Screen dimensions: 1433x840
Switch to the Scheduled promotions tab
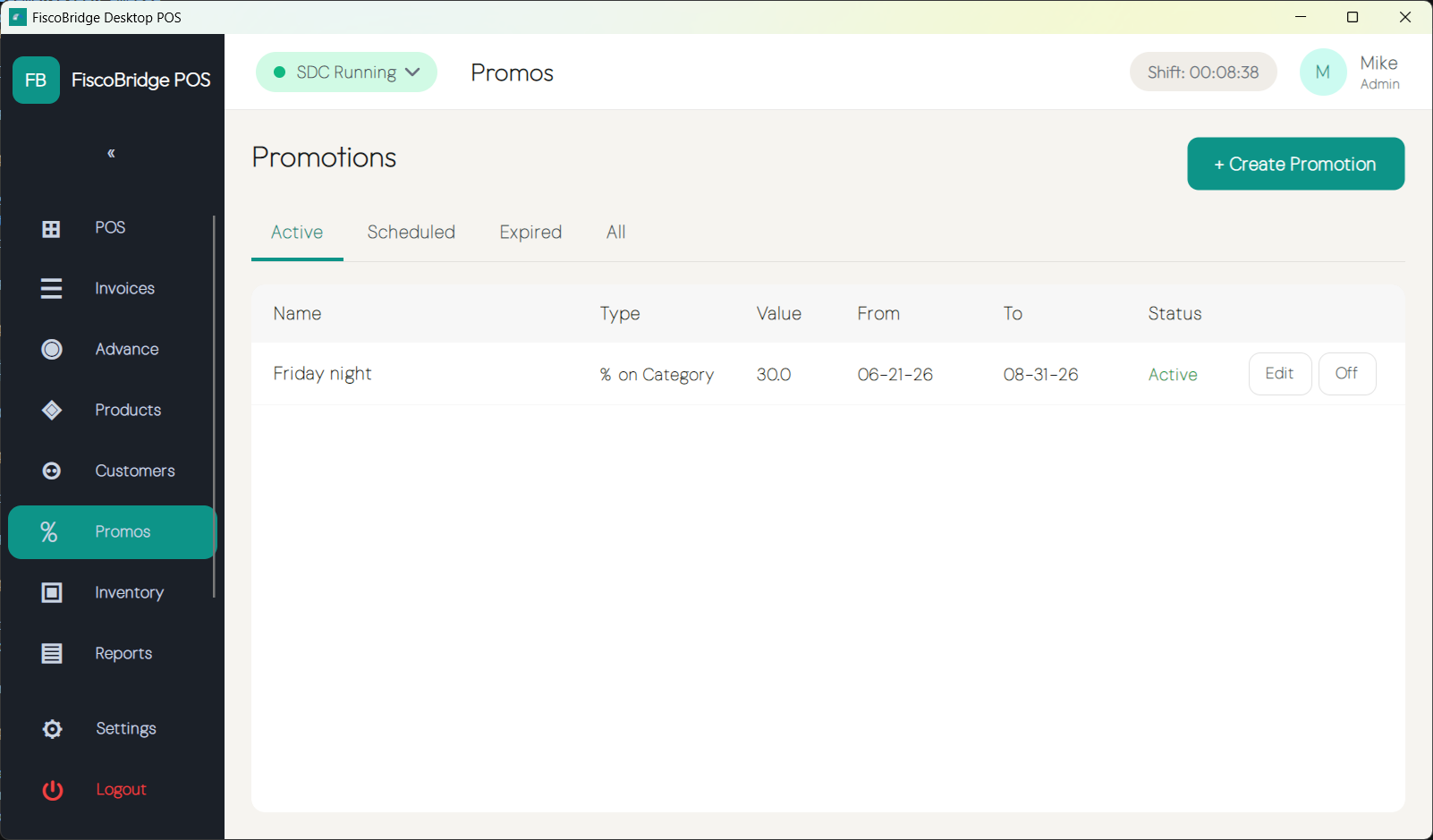[x=411, y=233]
